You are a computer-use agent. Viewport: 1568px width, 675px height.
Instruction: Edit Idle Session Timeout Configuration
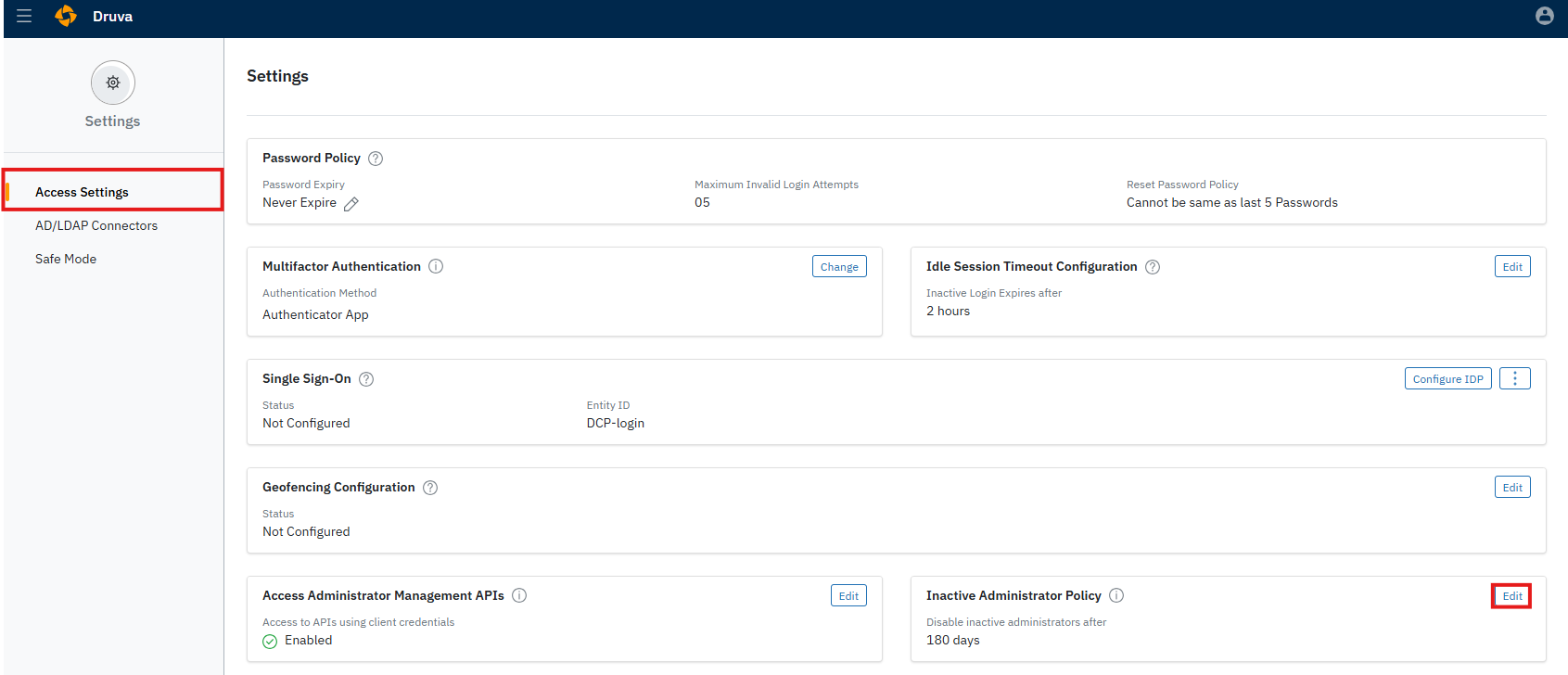(1512, 266)
